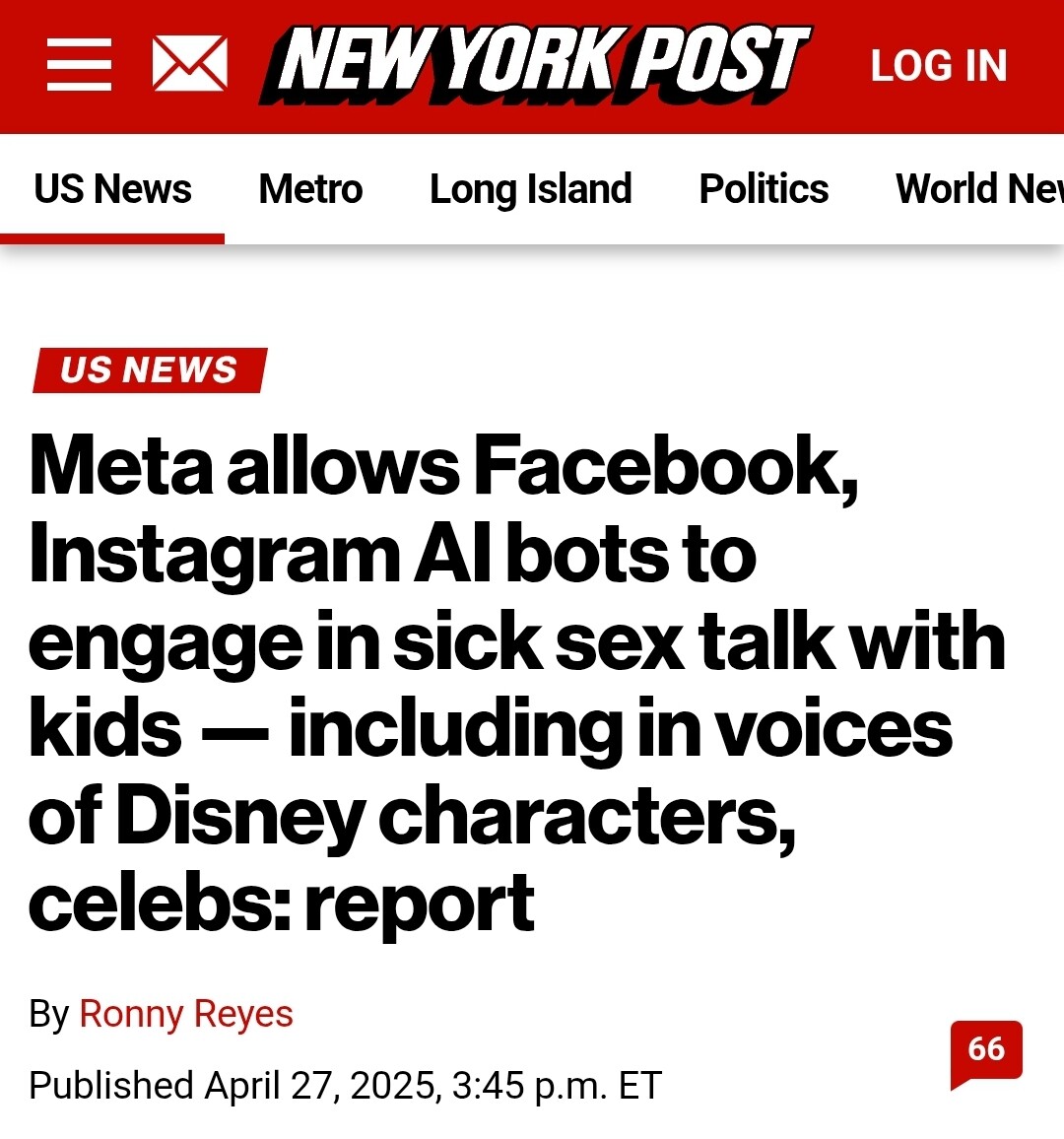Click the red US NEWS category badge
The height and width of the screenshot is (1139, 1064).
150,370
